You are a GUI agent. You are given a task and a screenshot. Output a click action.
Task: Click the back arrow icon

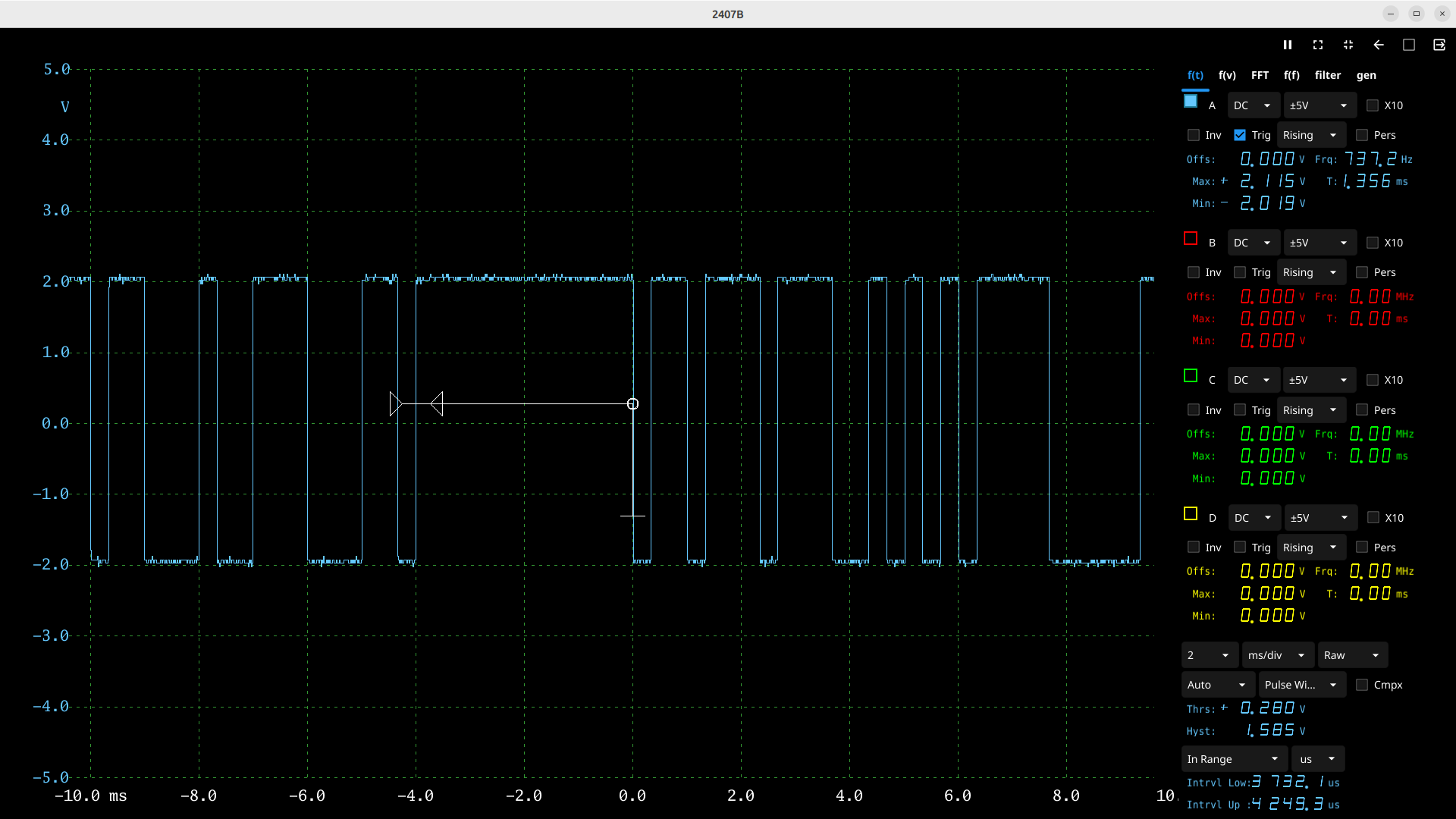pos(1379,45)
